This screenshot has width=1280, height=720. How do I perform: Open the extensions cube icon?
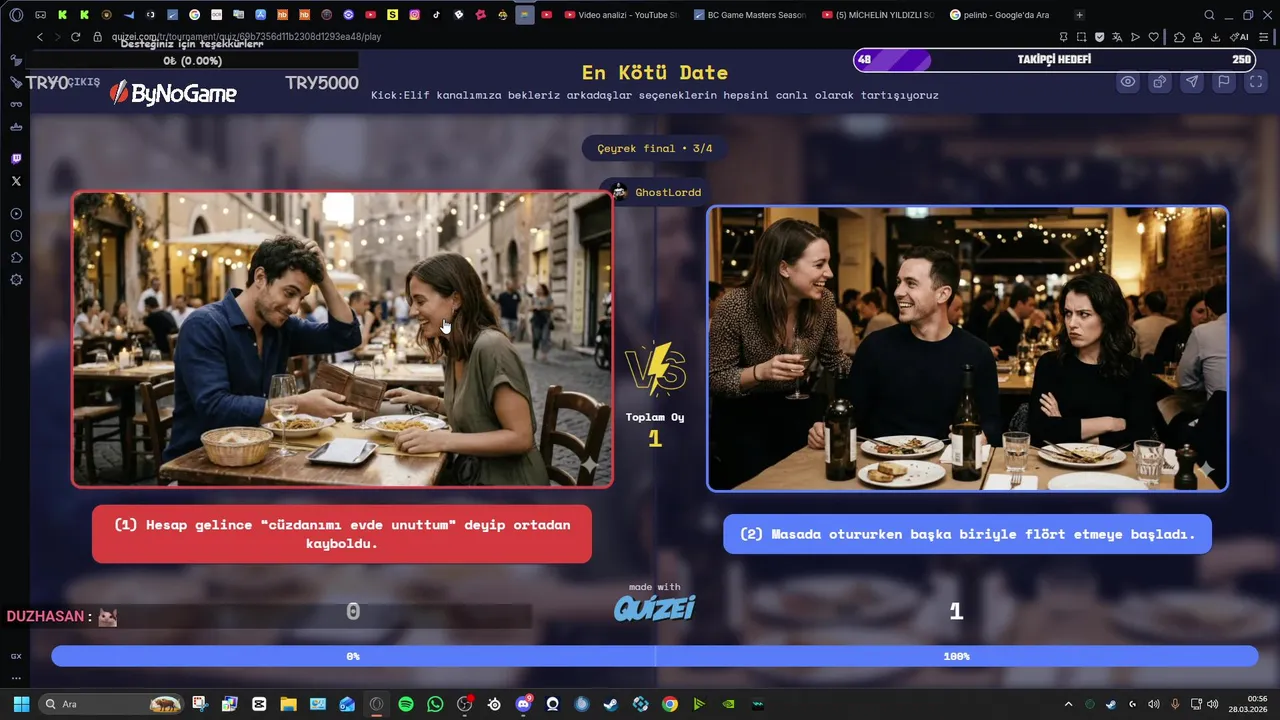point(1179,37)
